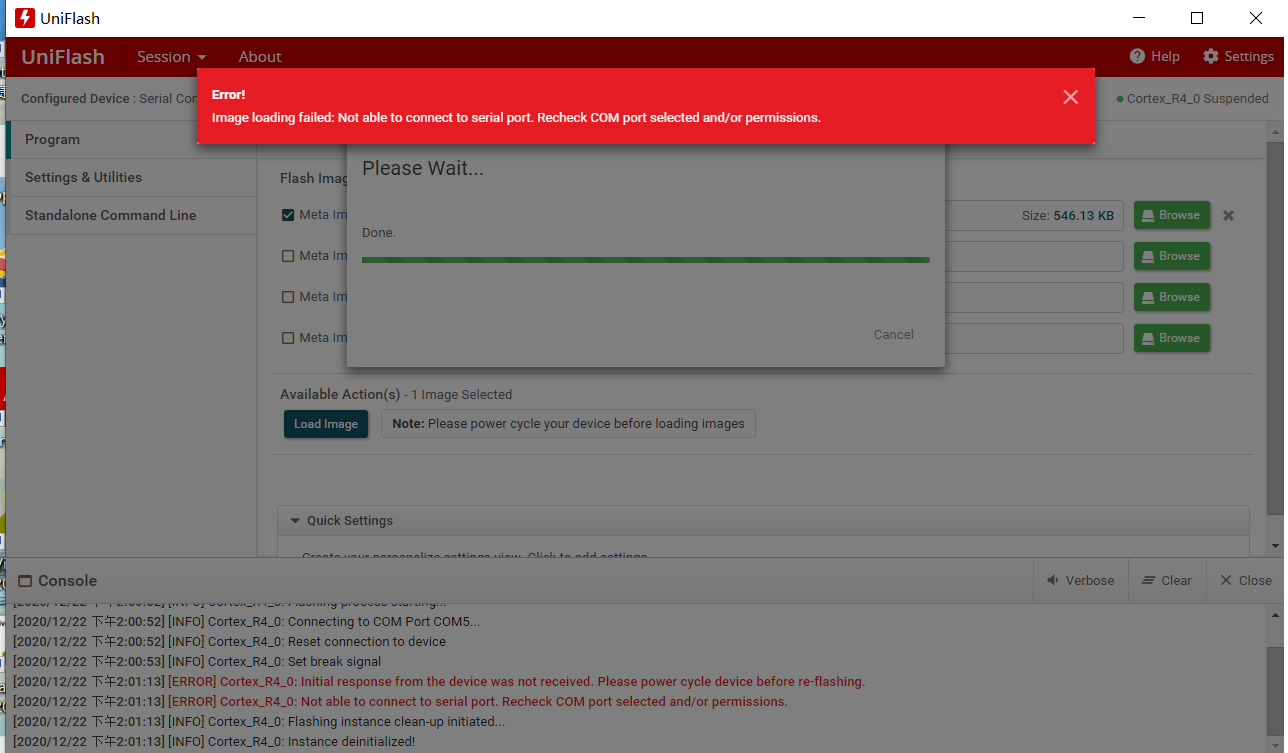Toggle Verbose console output
The image size is (1288, 753).
point(1080,581)
